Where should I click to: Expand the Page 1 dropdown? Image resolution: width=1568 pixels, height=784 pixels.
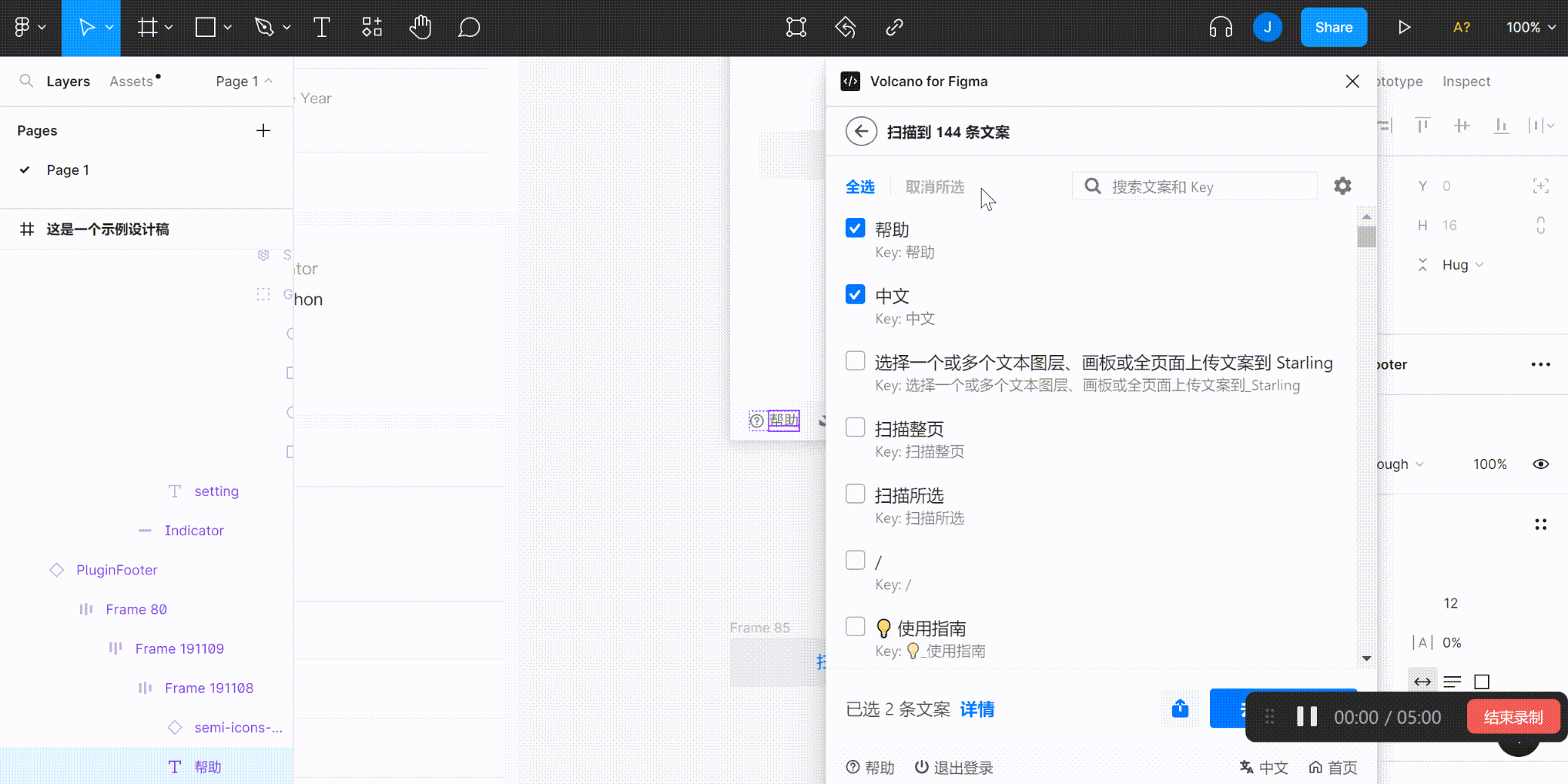tap(244, 82)
